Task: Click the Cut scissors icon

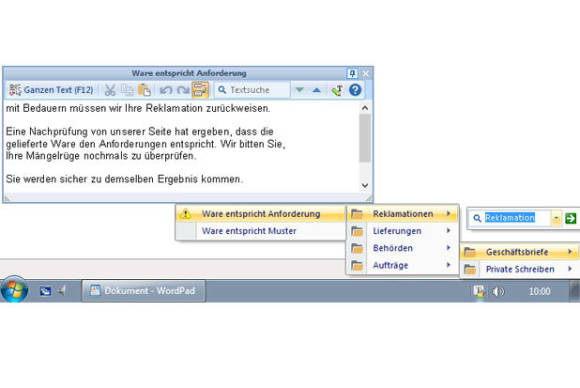Action: tap(110, 90)
